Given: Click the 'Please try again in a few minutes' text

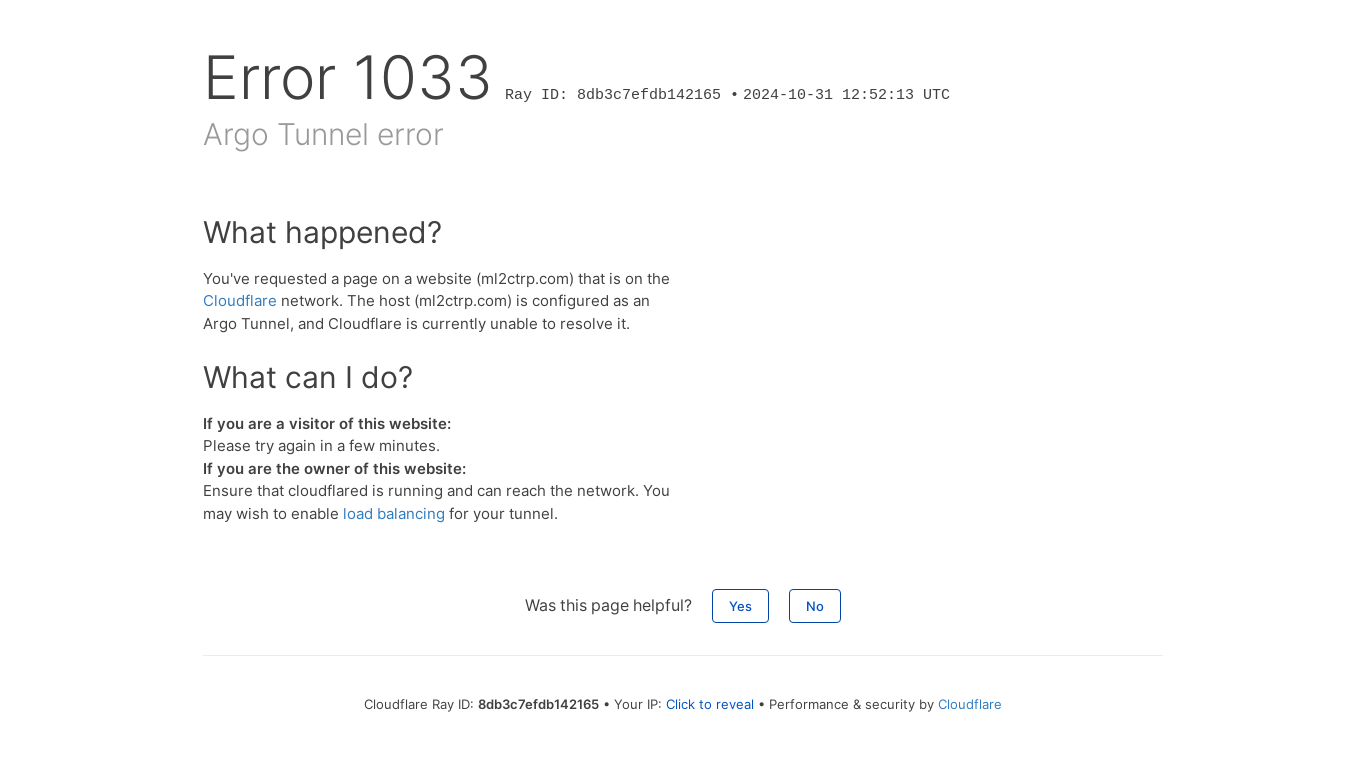Looking at the screenshot, I should pos(321,446).
